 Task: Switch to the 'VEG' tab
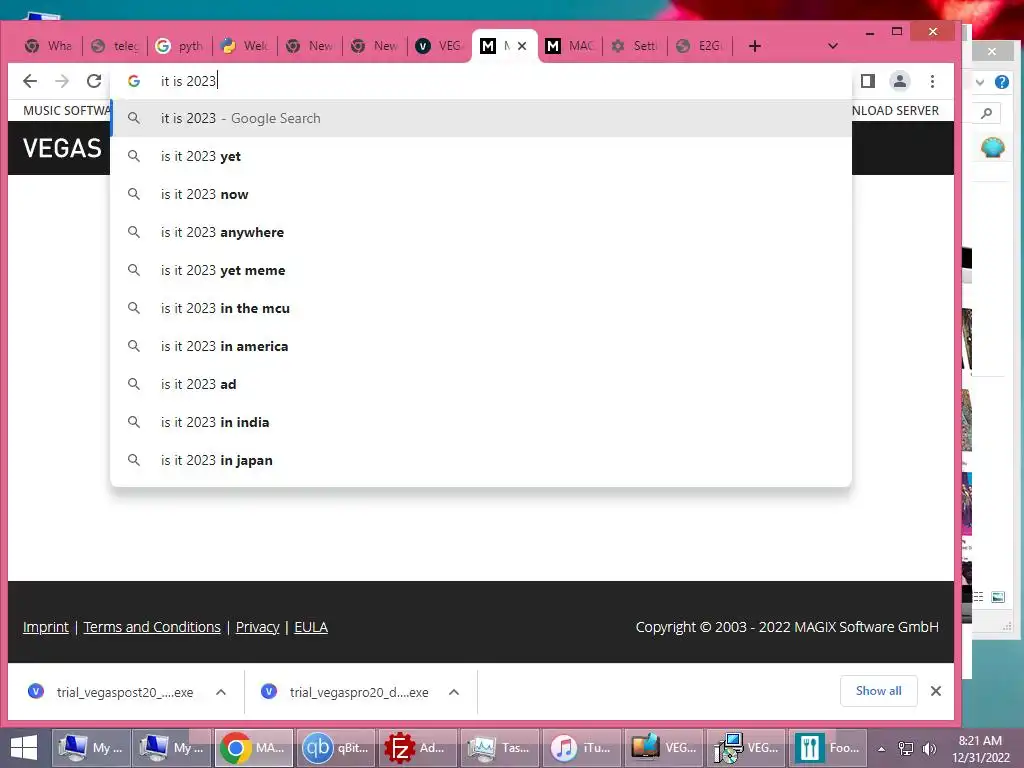coord(440,46)
